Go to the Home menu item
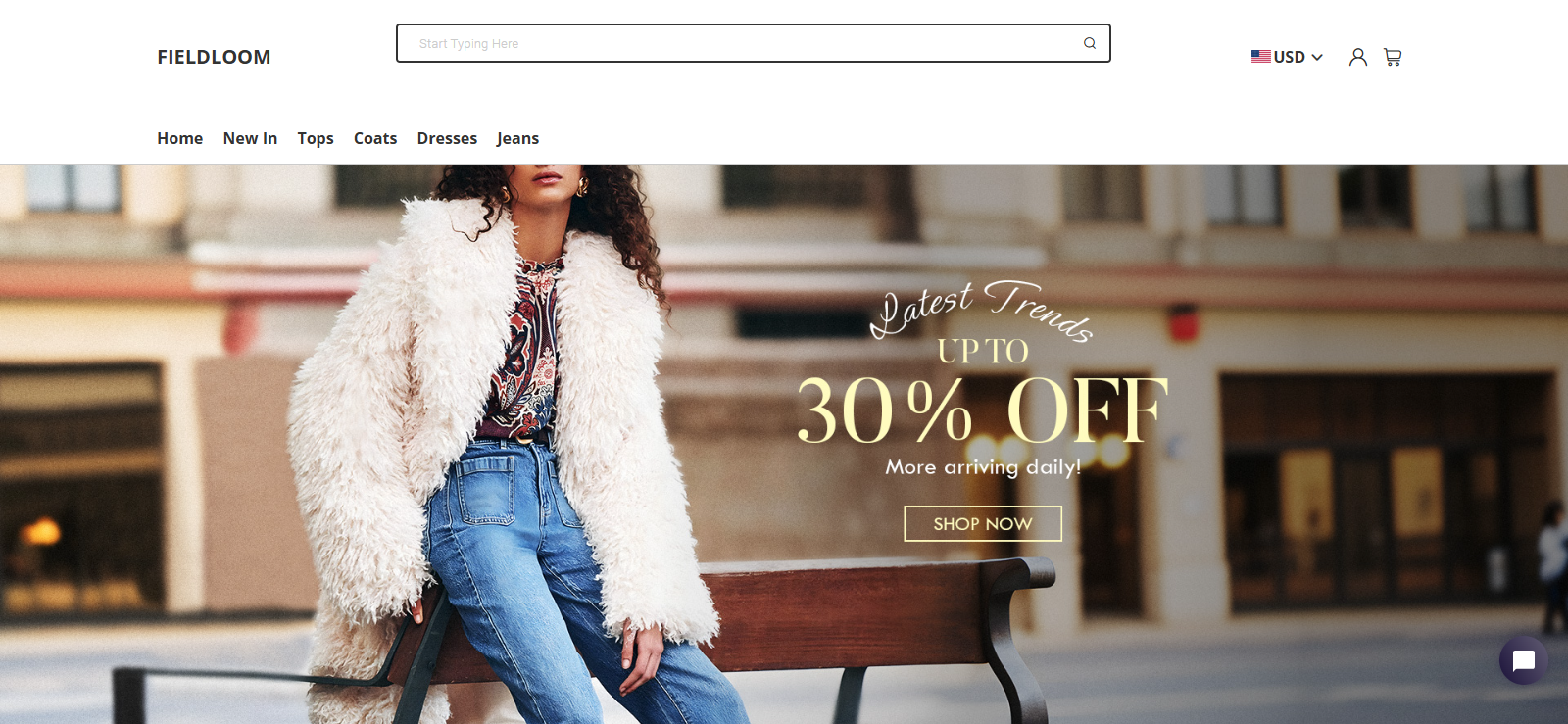This screenshot has width=1568, height=724. pos(180,138)
